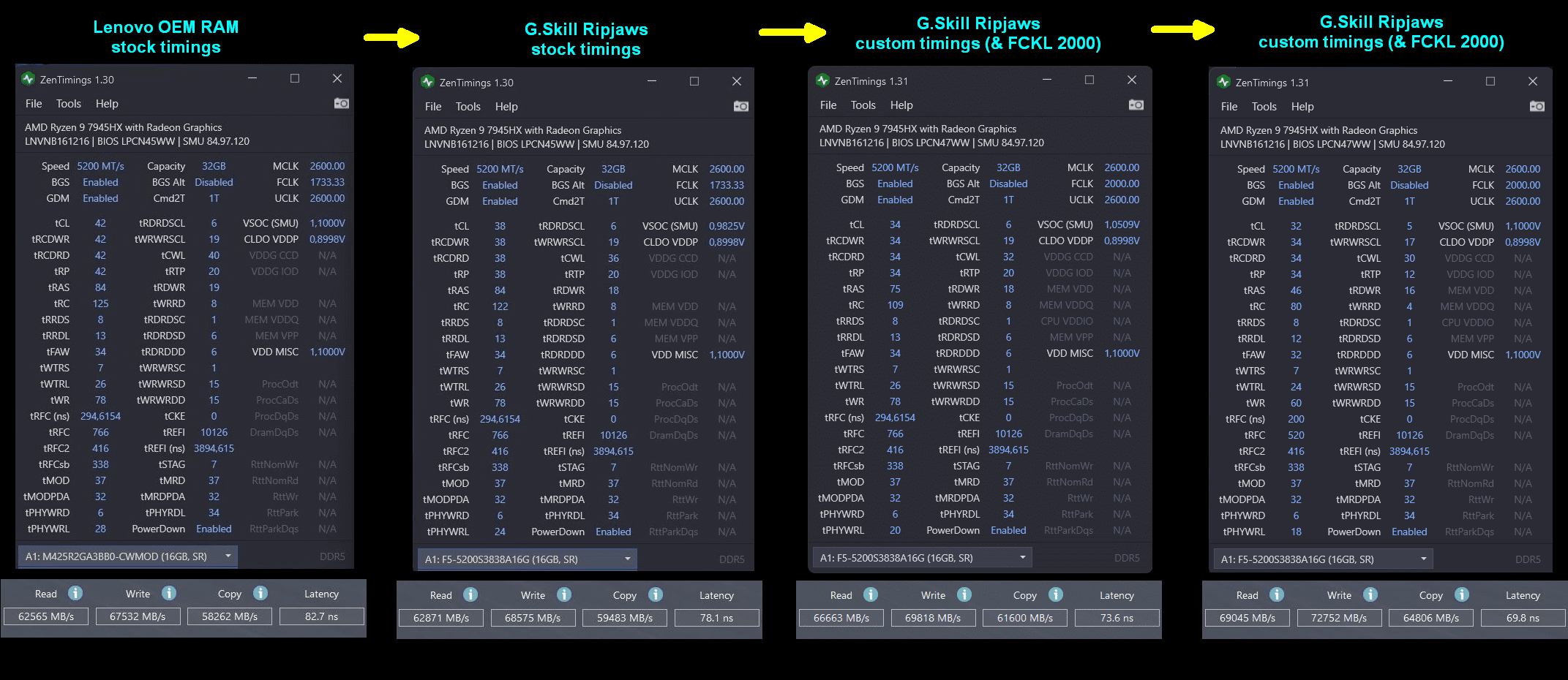The image size is (1568, 680).
Task: Click Read info icon showing 62565 MB/s
Action: pos(75,593)
